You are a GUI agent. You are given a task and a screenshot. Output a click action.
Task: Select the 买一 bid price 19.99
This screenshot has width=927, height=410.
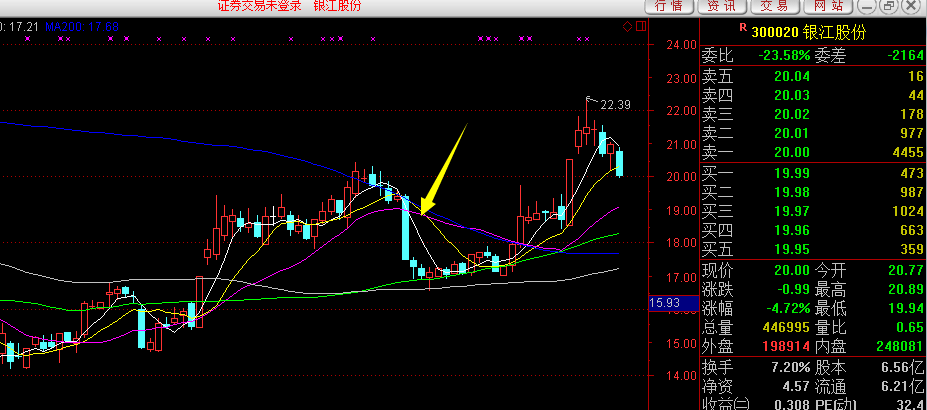[x=792, y=173]
